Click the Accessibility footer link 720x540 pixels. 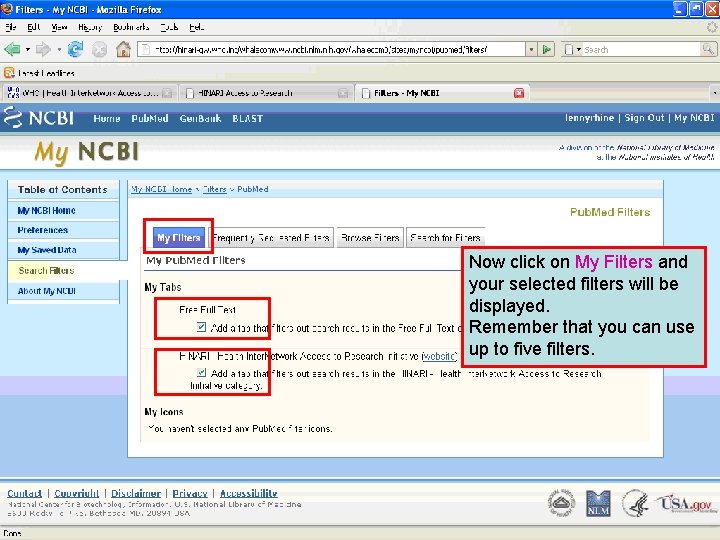tap(248, 493)
